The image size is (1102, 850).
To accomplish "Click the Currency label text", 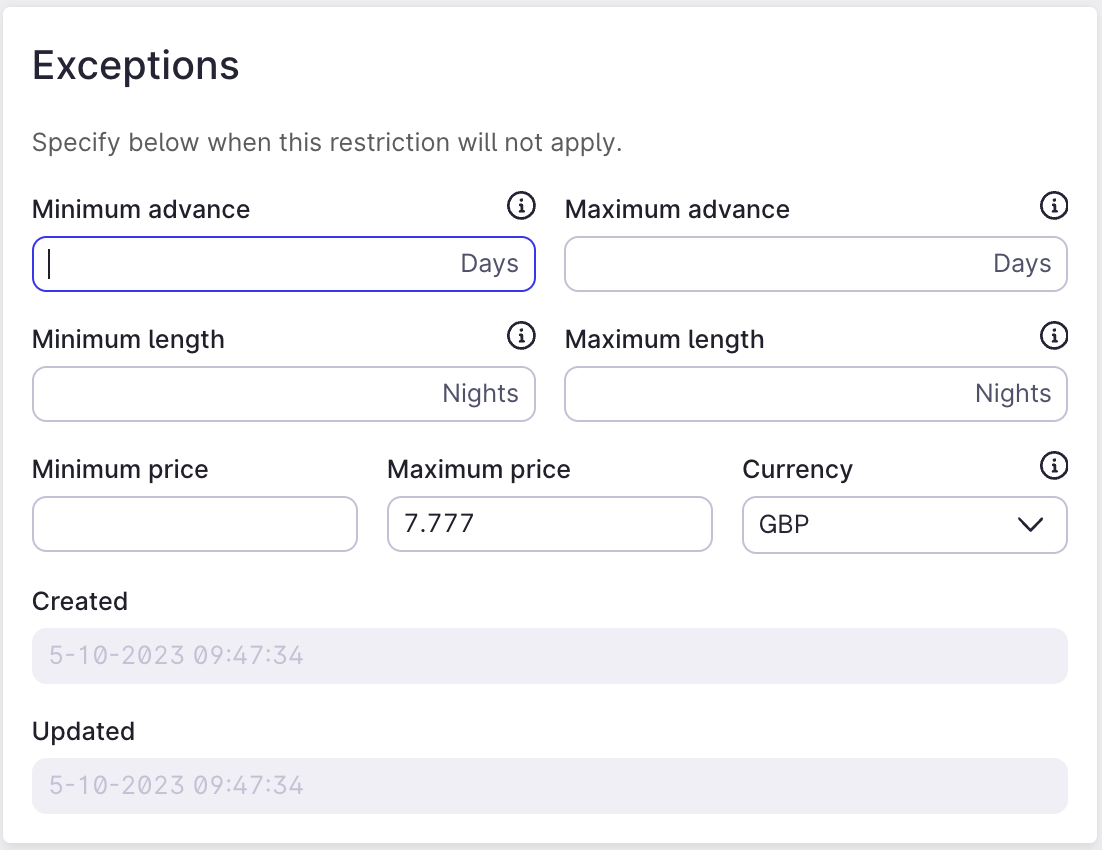I will [798, 470].
